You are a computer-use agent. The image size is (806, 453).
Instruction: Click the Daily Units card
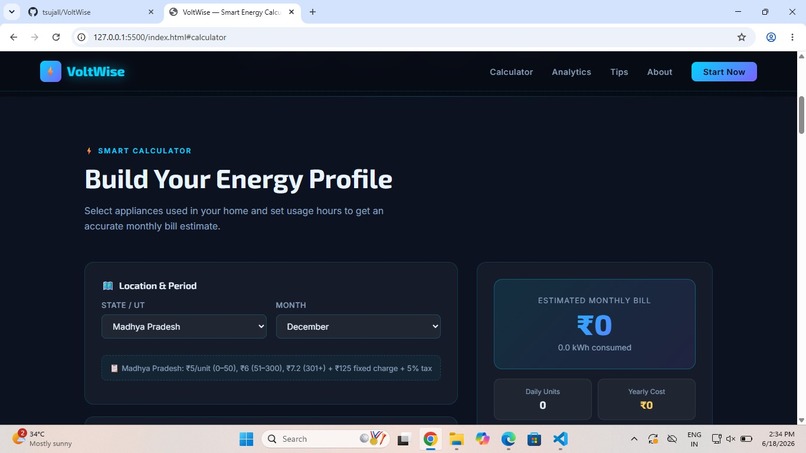[x=543, y=400]
